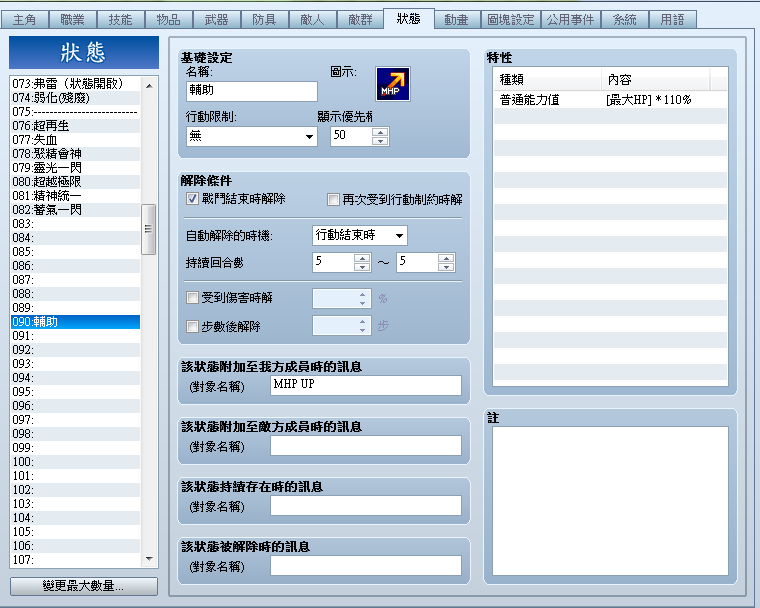Increase minimum 持續回合數 with up arrow
The height and width of the screenshot is (608, 760).
(362, 258)
